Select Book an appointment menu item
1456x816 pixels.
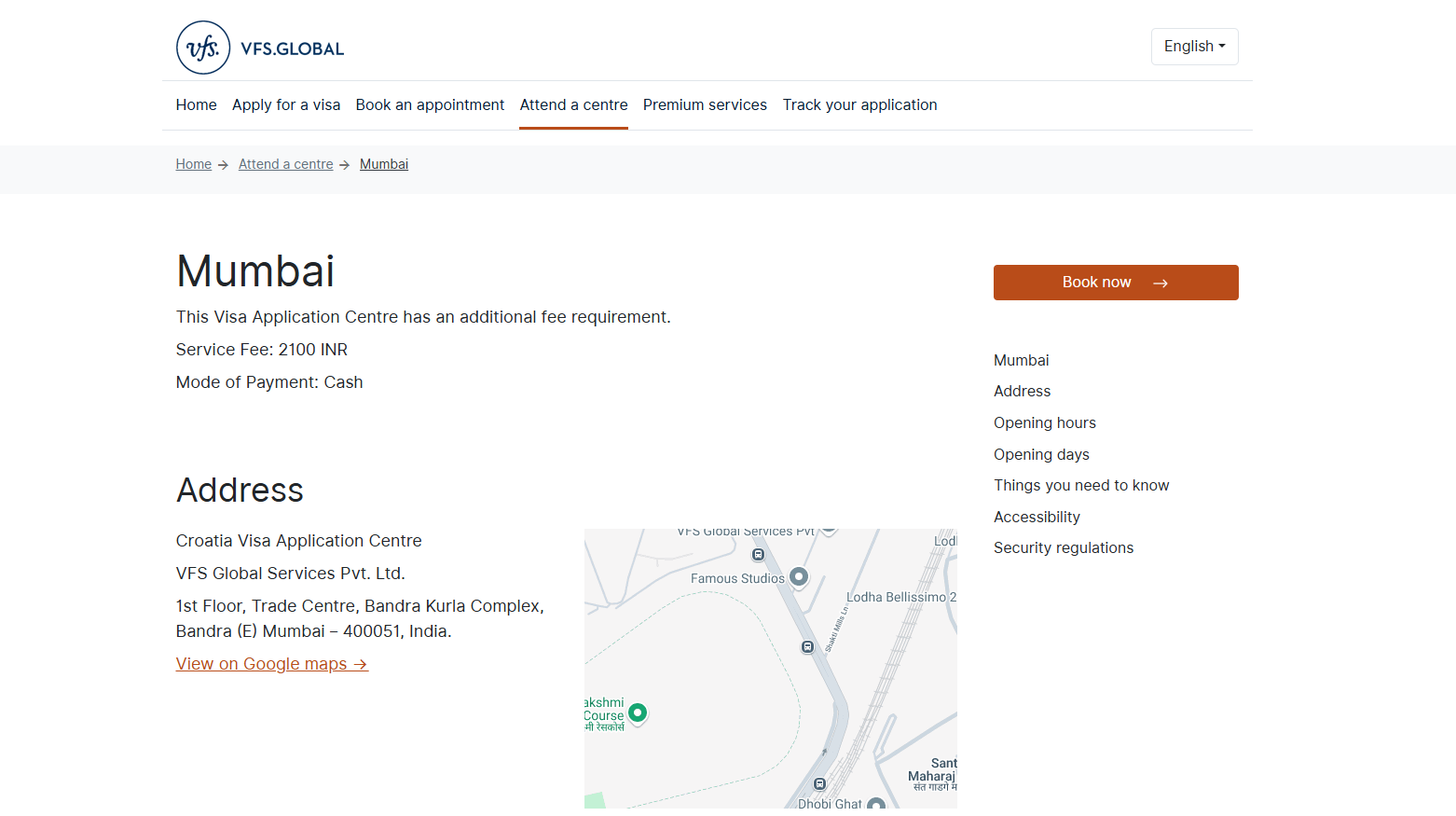tap(430, 104)
